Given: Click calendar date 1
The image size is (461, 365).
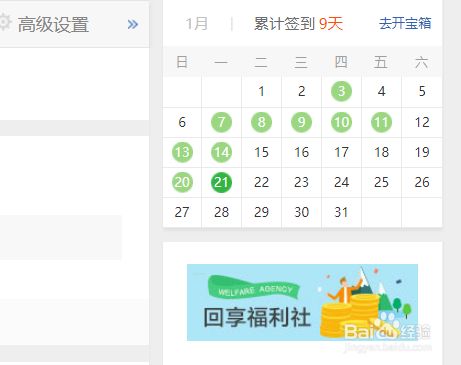Looking at the screenshot, I should (261, 91).
